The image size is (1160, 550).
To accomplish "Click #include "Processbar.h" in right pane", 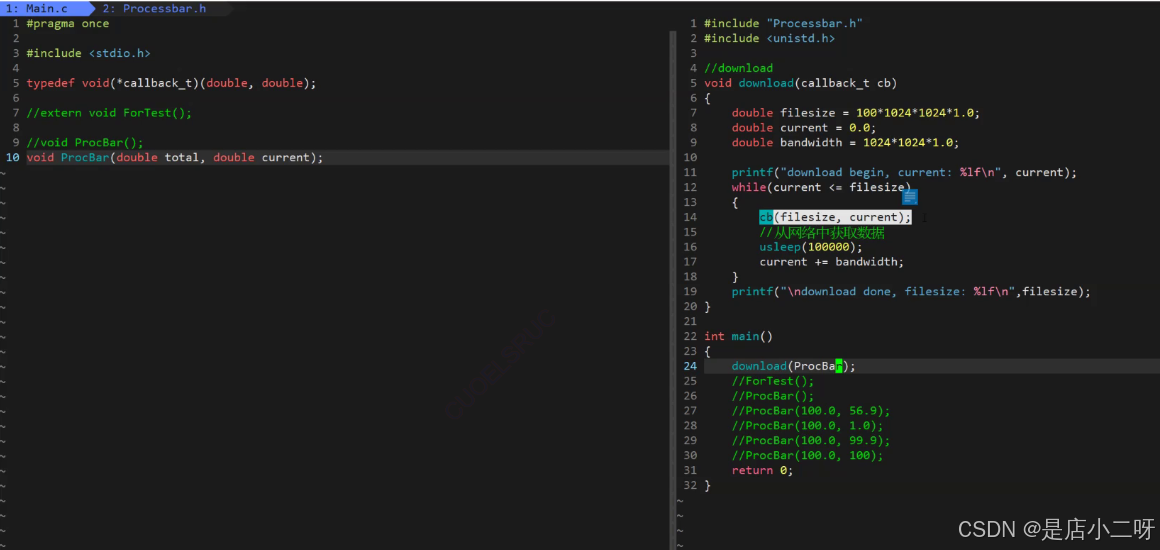I will 783,24.
